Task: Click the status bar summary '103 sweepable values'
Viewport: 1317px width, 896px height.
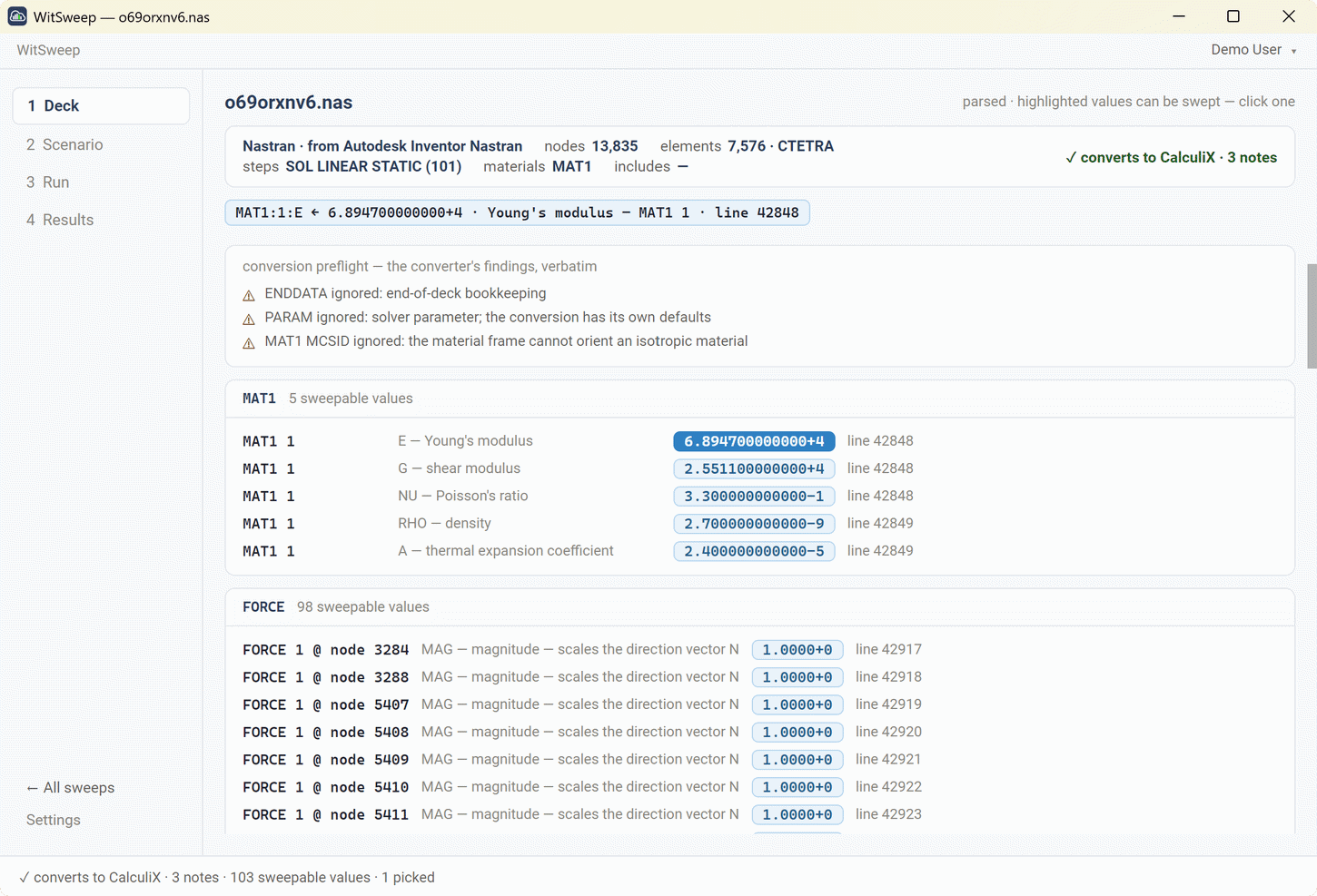Action: pyautogui.click(x=301, y=878)
